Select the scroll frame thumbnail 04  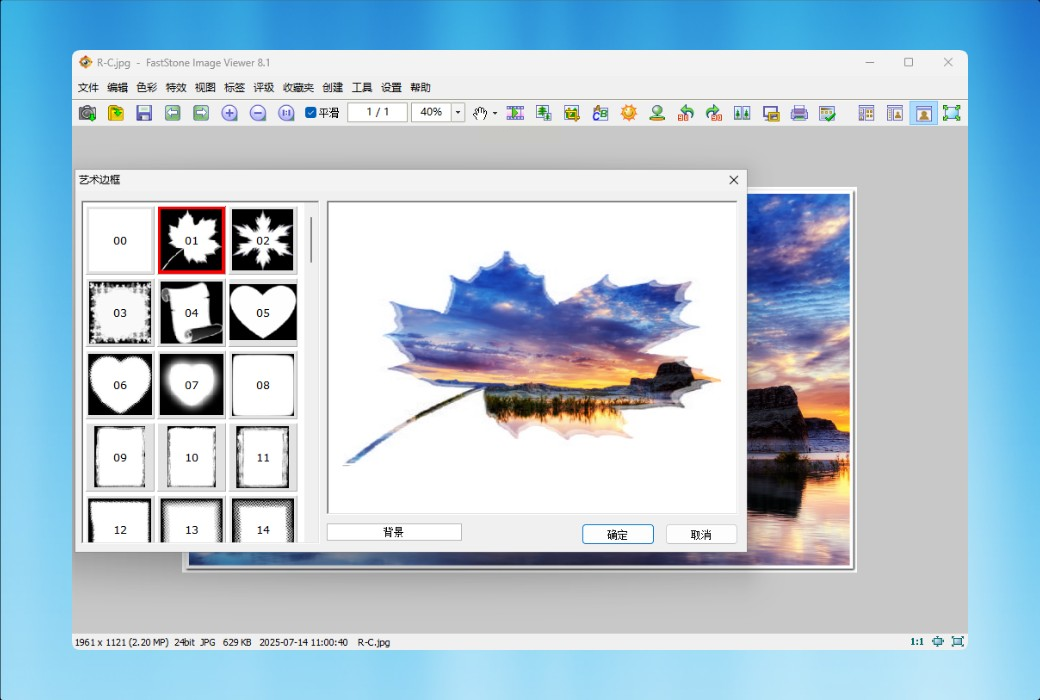click(x=191, y=313)
